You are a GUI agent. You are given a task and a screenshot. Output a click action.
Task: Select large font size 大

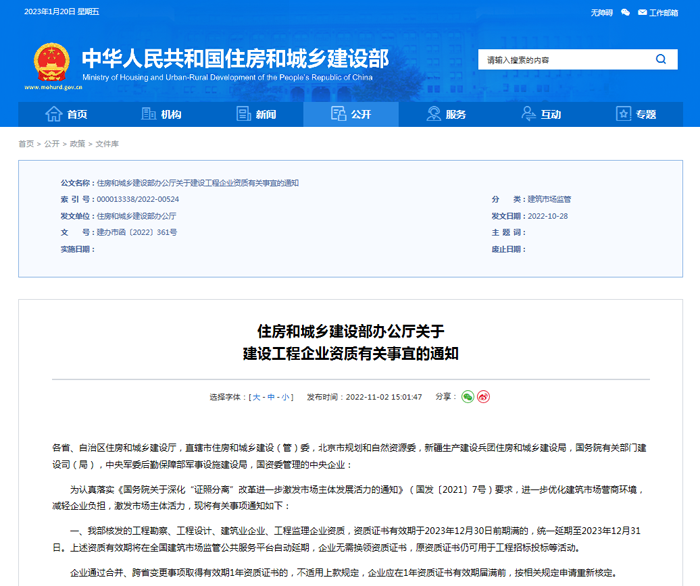[257, 397]
